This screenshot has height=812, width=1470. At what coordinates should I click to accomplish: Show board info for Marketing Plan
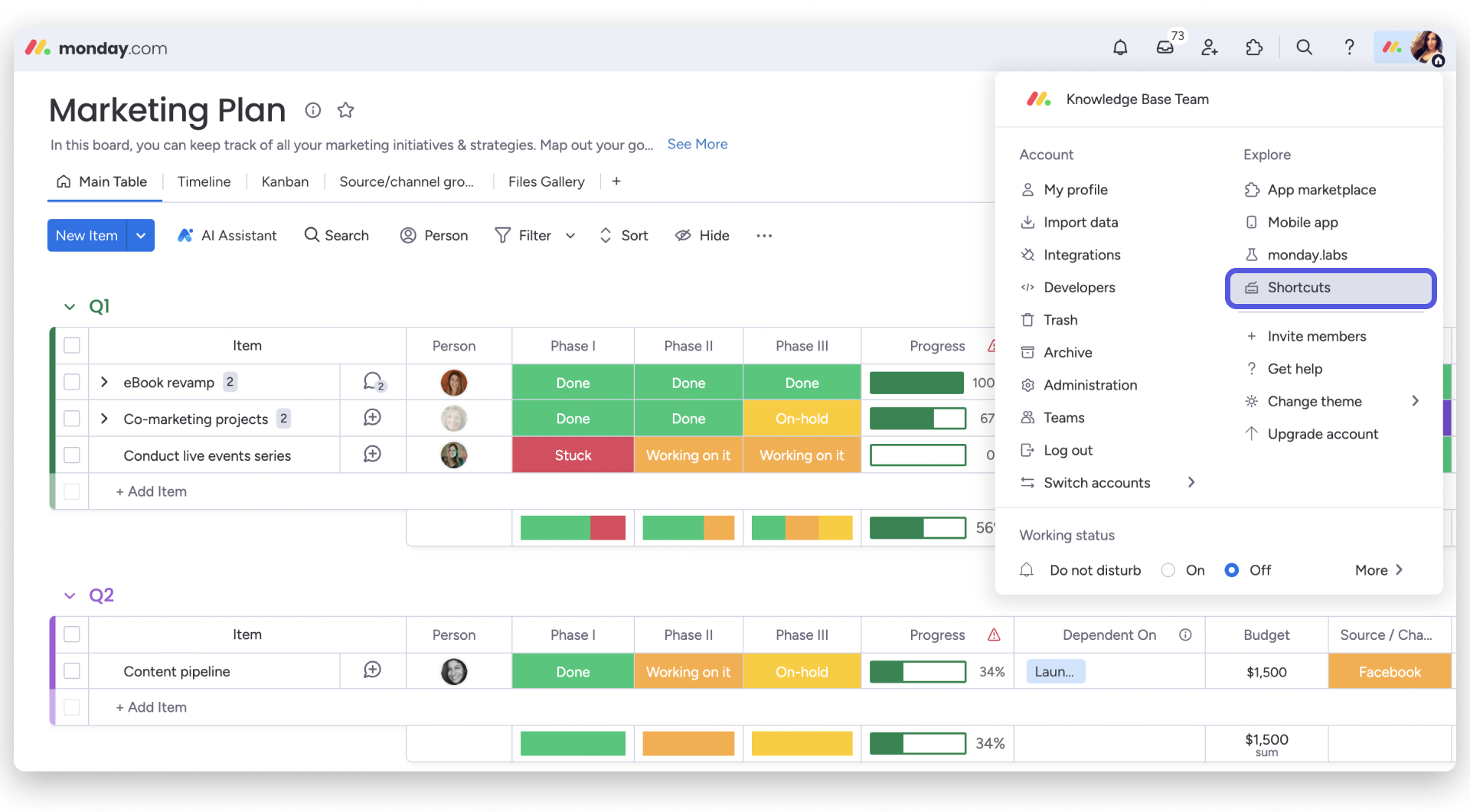312,110
